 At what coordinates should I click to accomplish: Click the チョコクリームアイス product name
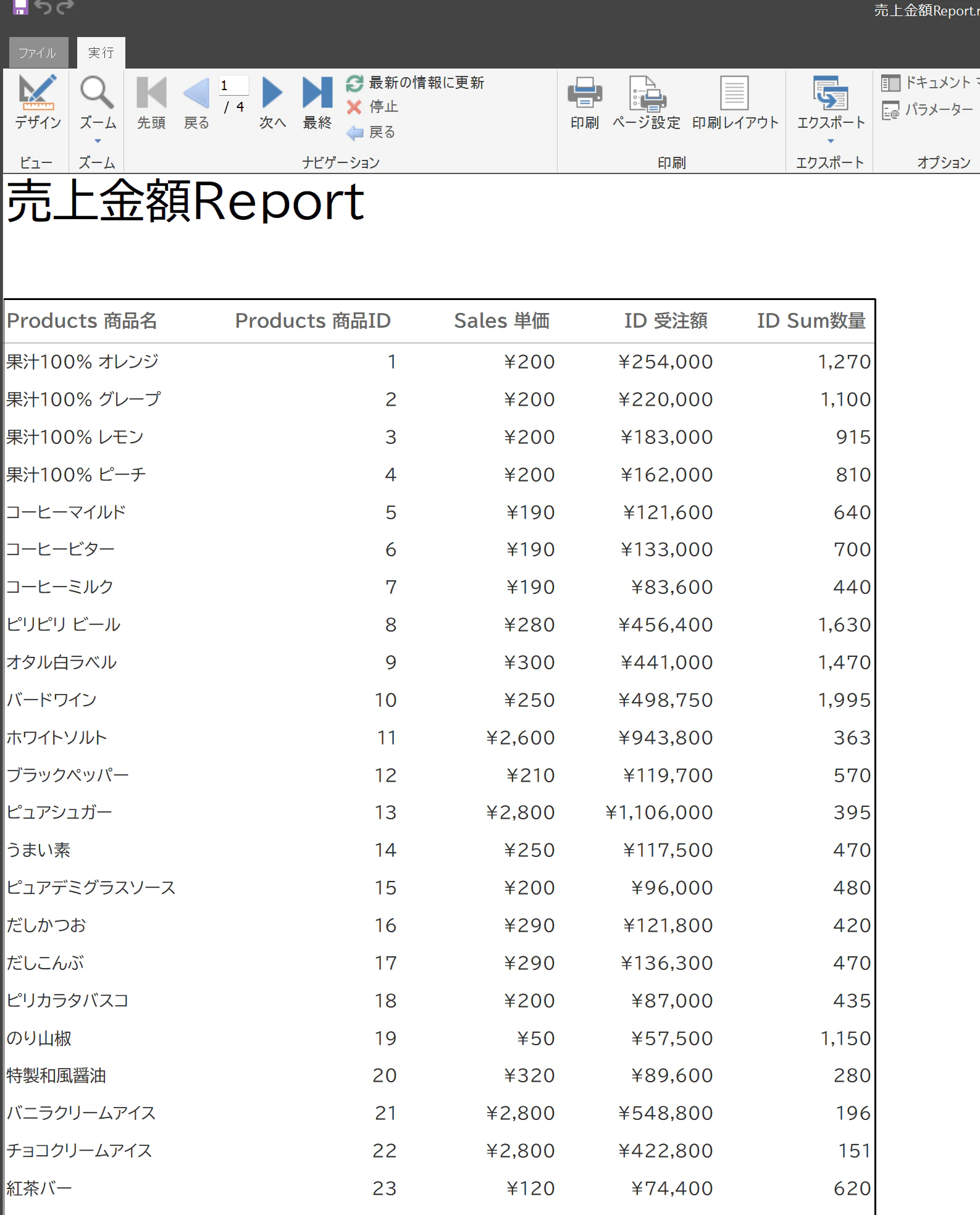point(79,1151)
